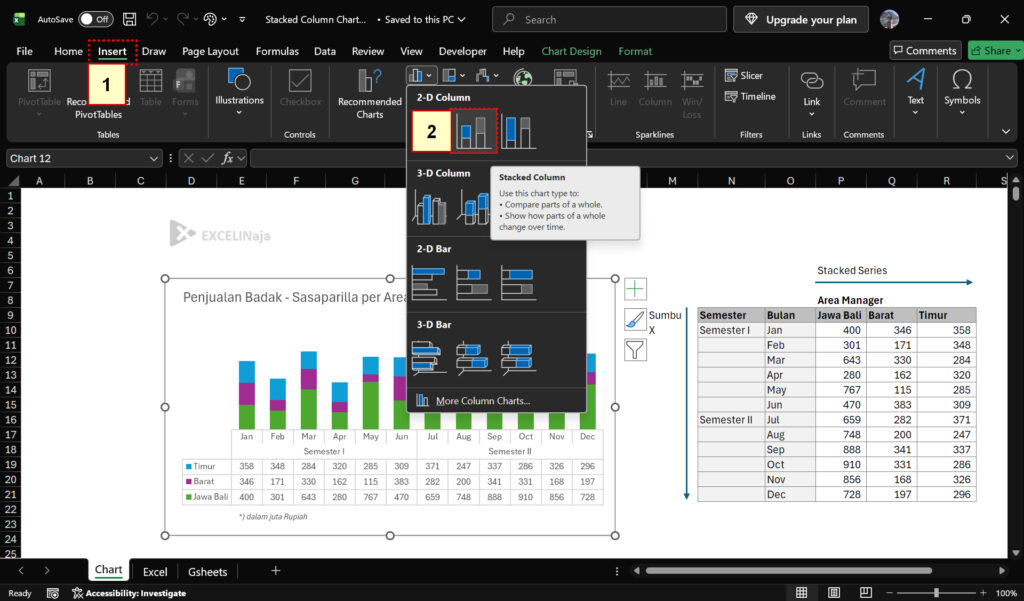Screen dimensions: 1024x601
Task: Select the chart title Penjualan Badak
Action: click(295, 297)
